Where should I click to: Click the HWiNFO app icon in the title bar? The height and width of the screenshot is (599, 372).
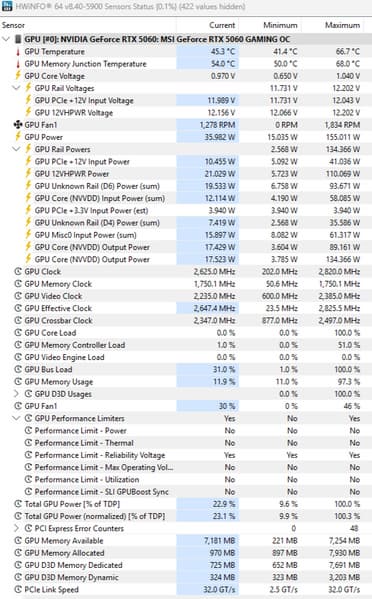pos(6,6)
